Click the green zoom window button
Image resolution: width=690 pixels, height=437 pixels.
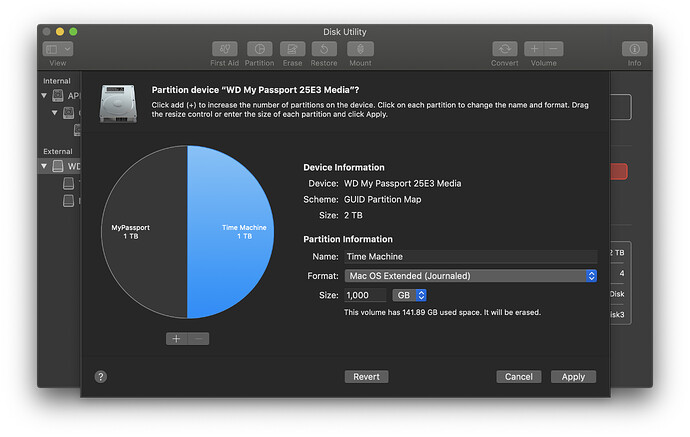73,32
